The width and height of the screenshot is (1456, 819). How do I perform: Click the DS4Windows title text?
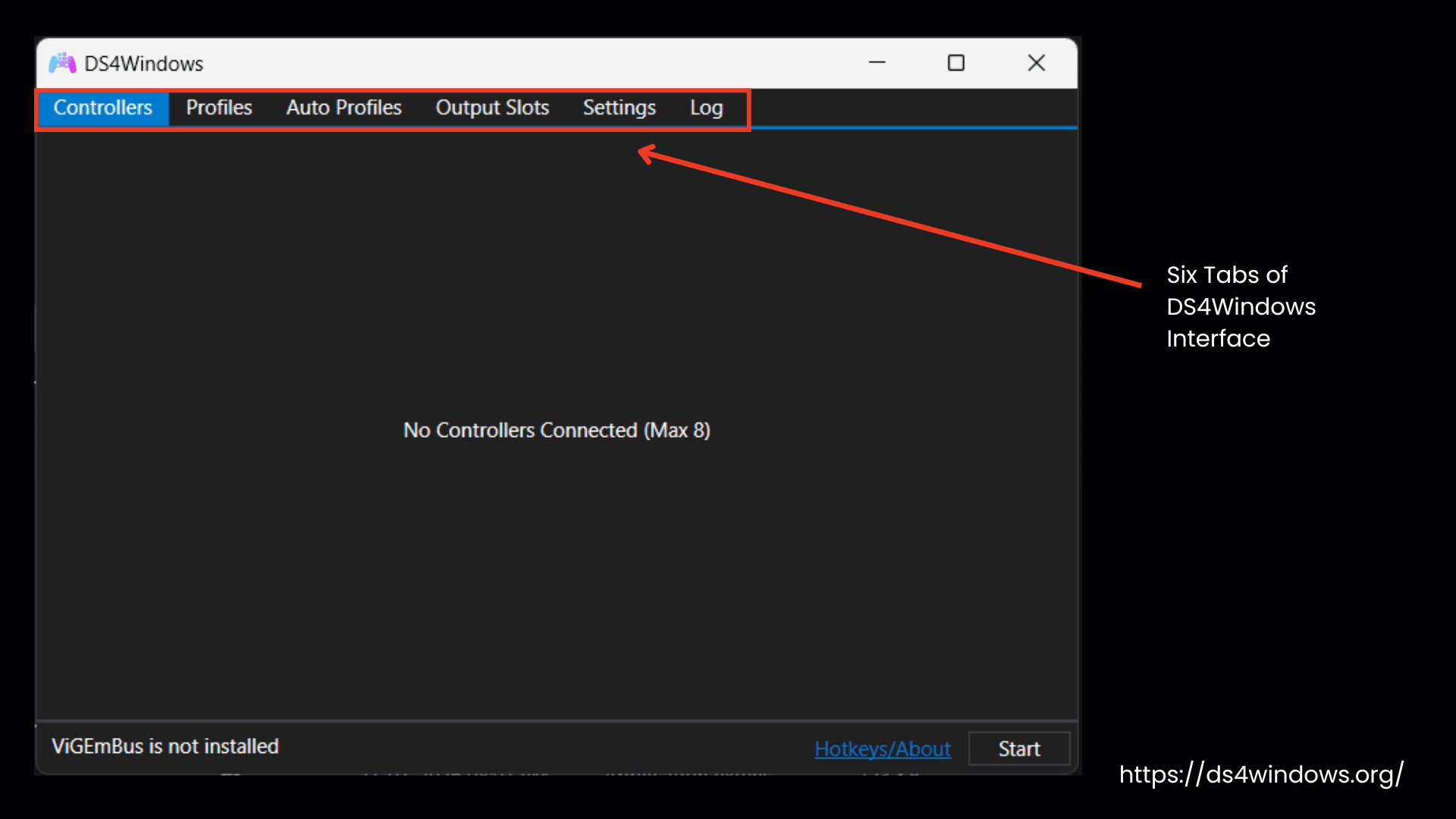point(143,64)
